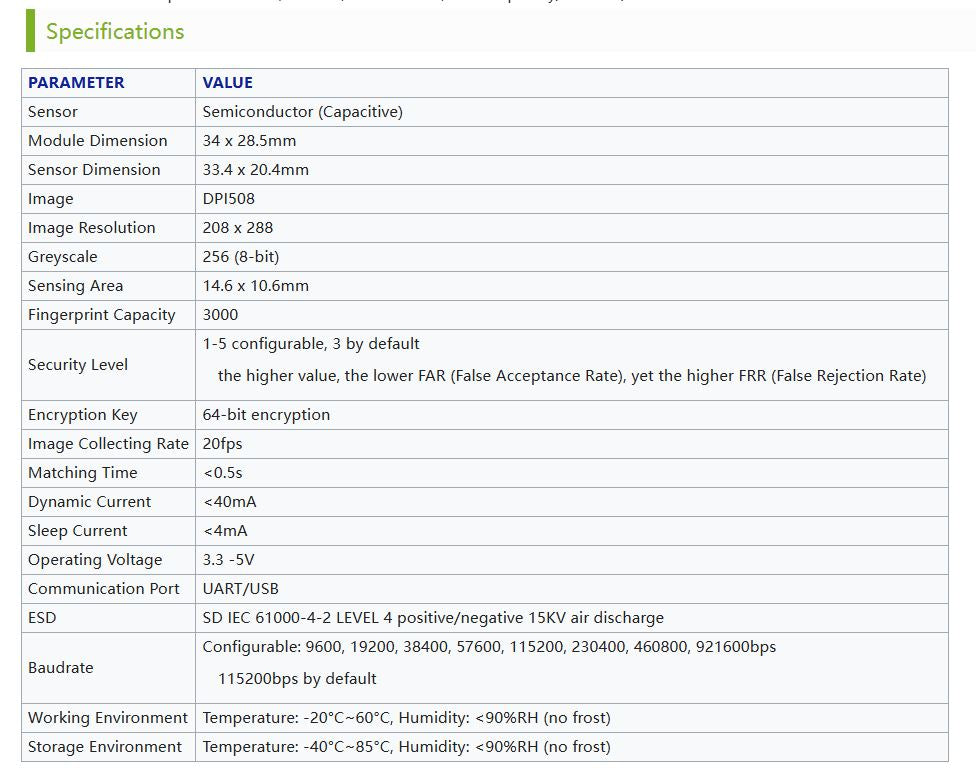Select the 14.6 x 10.6mm sensing area

(x=255, y=286)
